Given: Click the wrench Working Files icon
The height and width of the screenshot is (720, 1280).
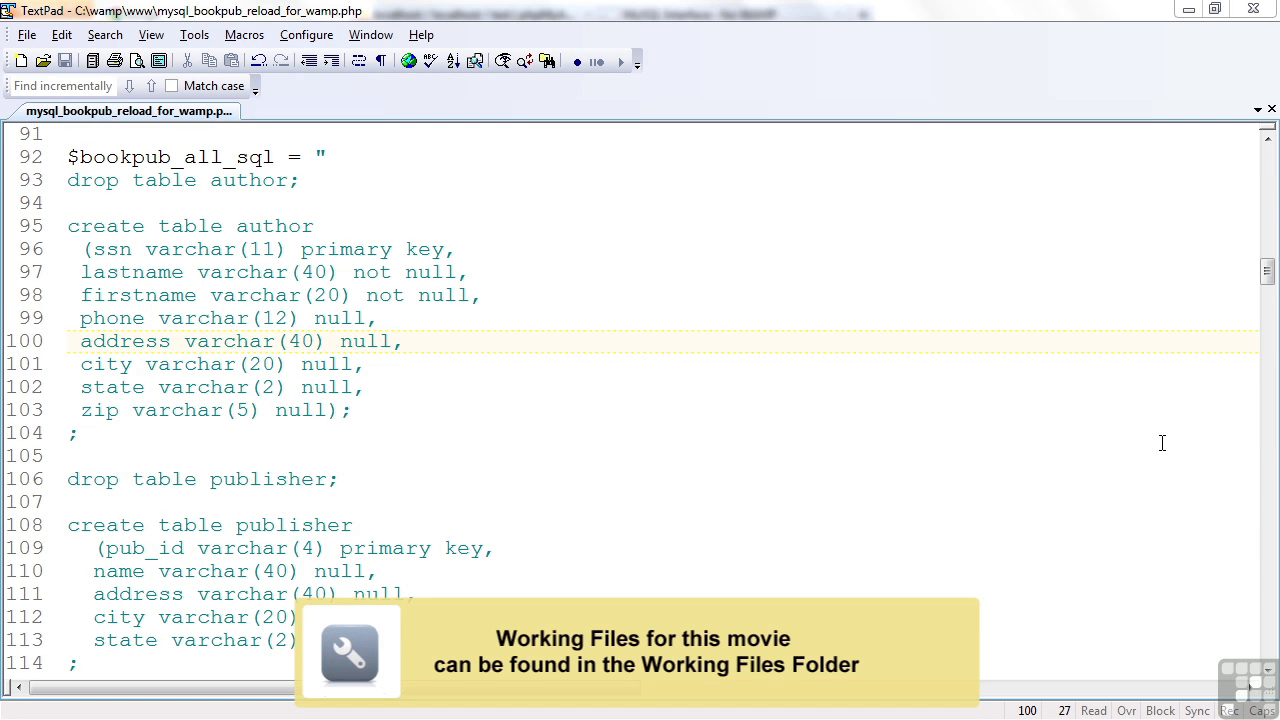Looking at the screenshot, I should [350, 653].
